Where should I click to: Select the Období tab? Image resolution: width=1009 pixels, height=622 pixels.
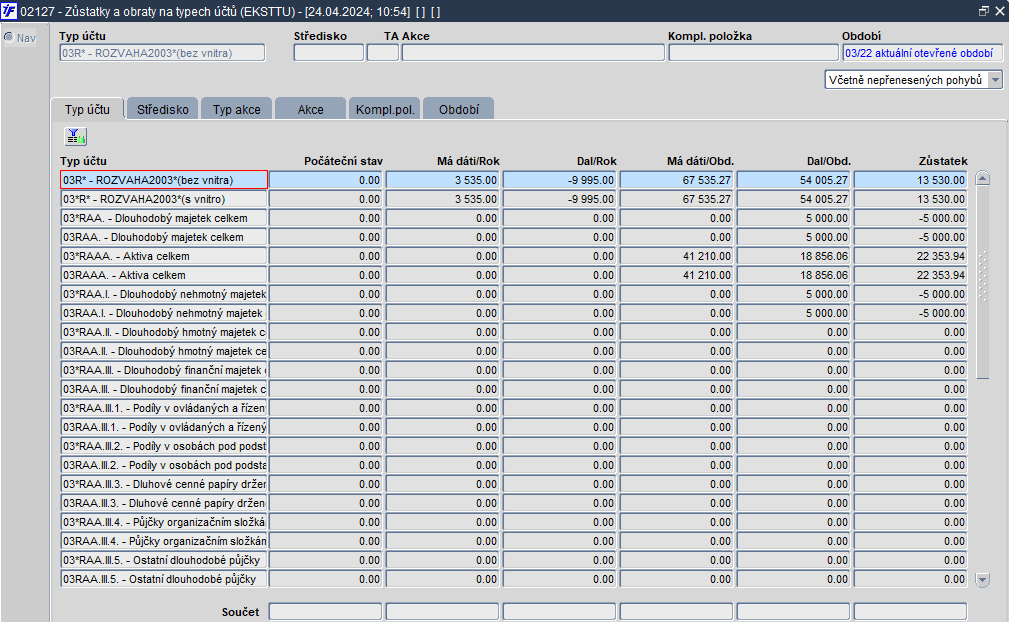459,109
